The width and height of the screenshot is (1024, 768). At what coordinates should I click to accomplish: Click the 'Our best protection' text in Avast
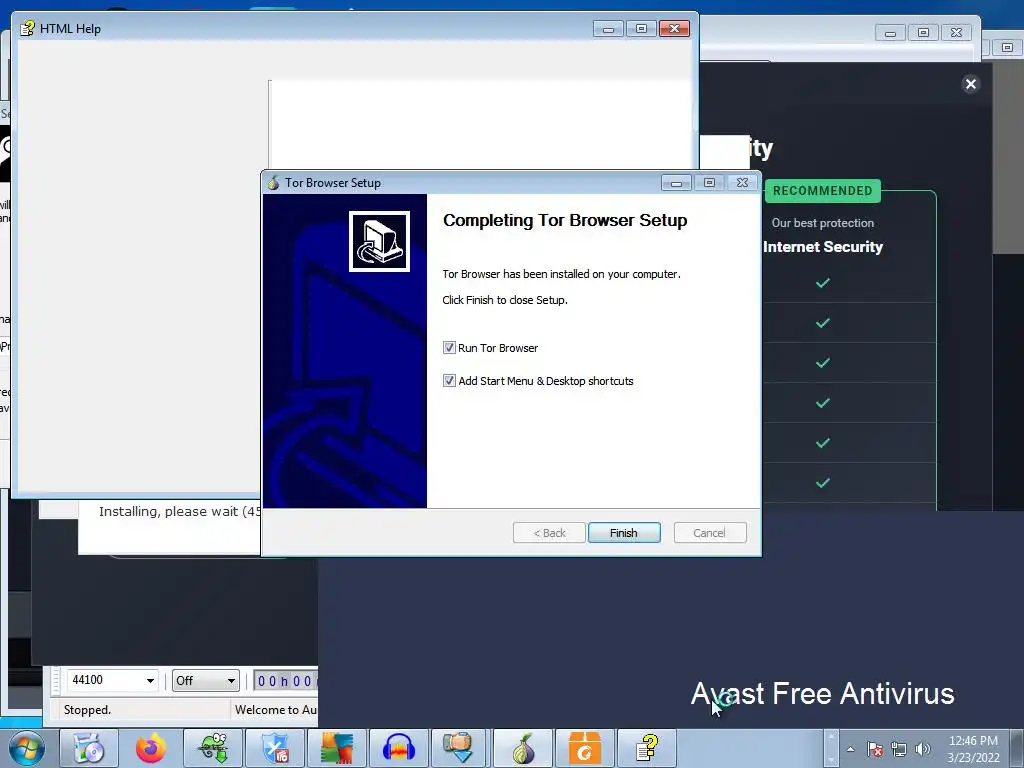(x=822, y=223)
